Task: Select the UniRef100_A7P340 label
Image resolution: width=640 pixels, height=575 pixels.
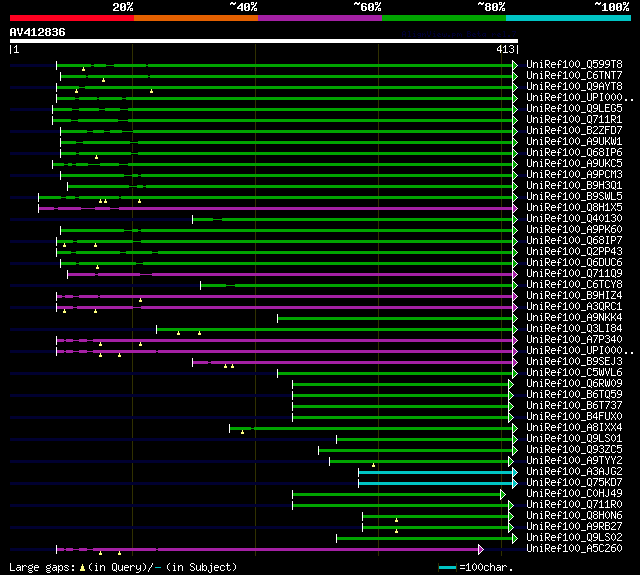Action: (x=574, y=340)
